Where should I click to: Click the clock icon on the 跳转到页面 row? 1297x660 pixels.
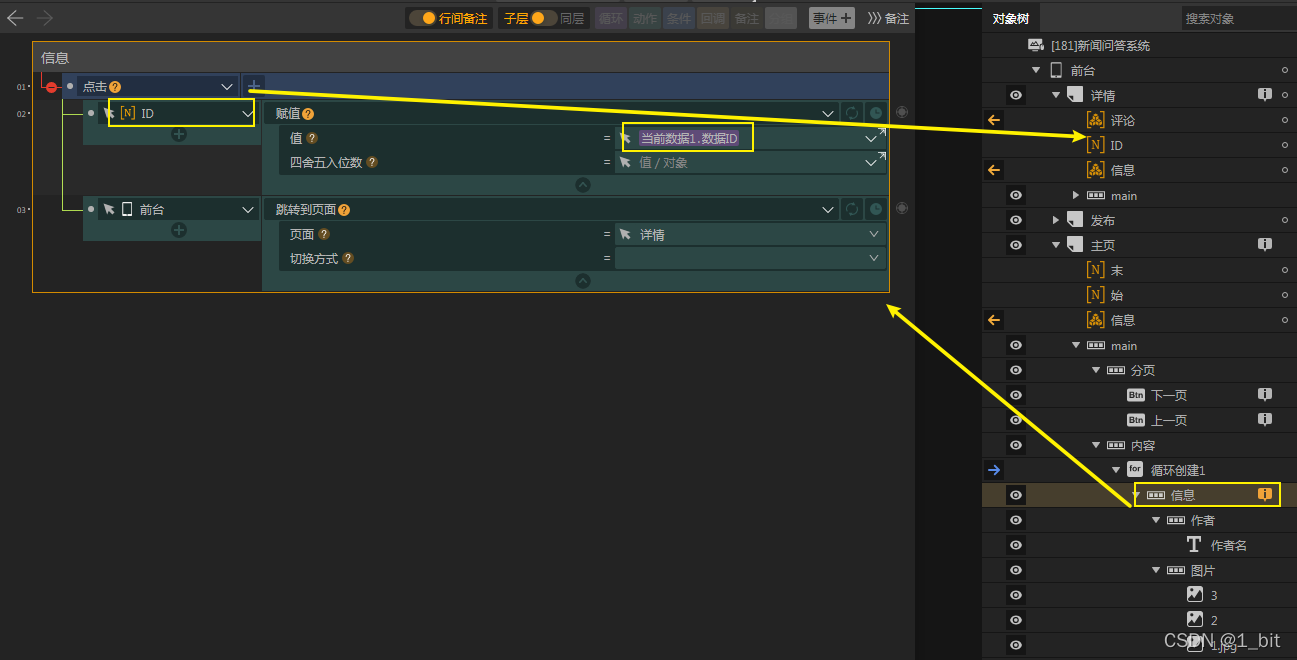tap(876, 210)
